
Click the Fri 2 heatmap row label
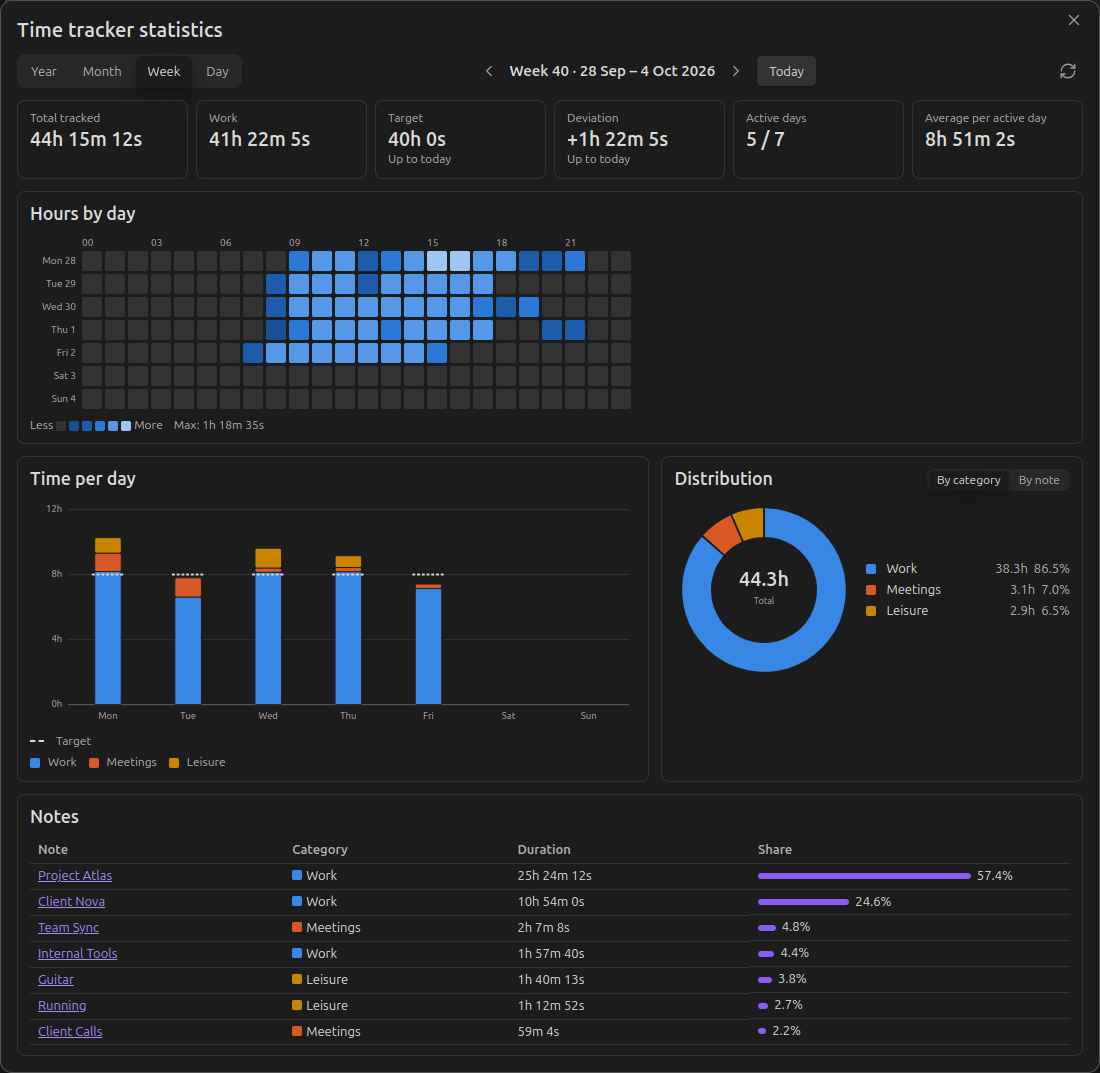[x=66, y=353]
